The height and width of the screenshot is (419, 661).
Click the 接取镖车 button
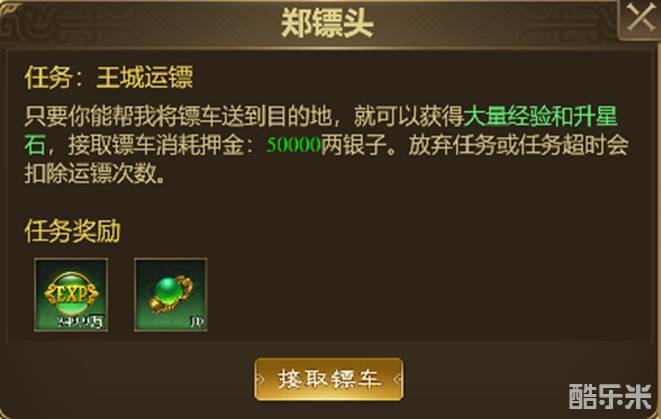(329, 379)
